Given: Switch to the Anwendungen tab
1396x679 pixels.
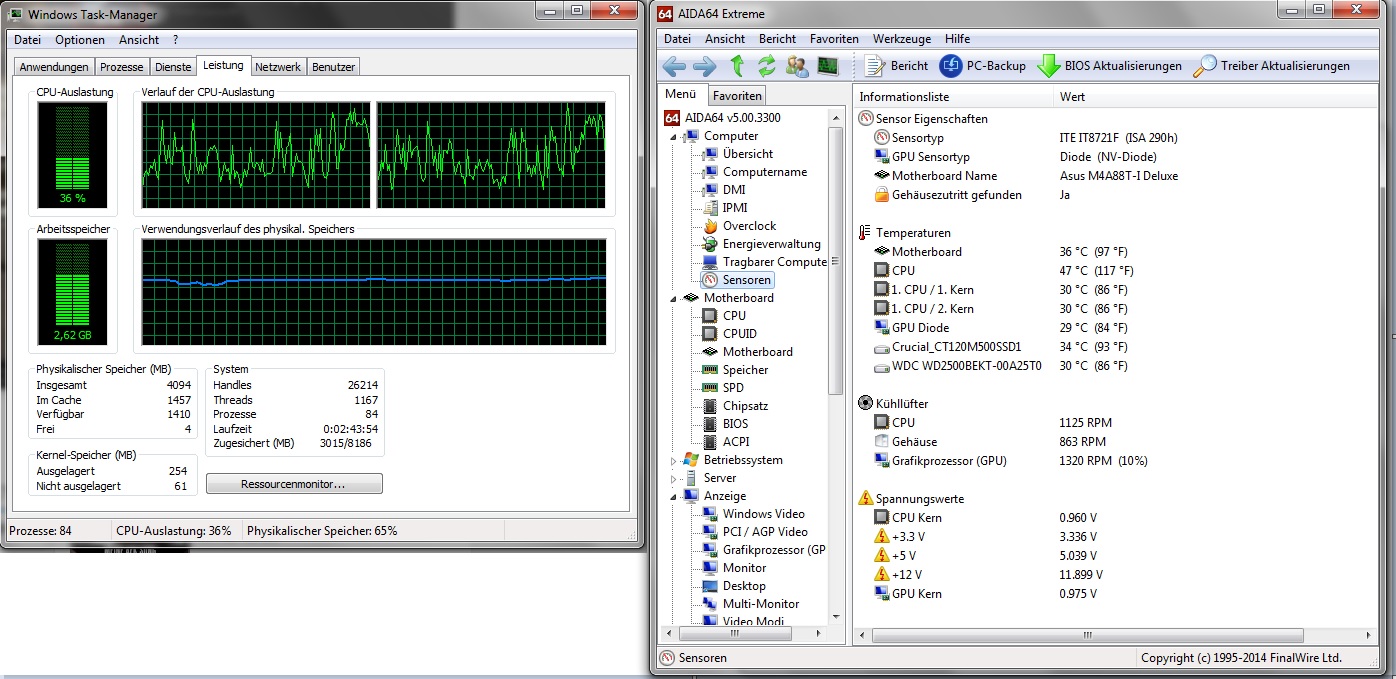Looking at the screenshot, I should (x=54, y=67).
